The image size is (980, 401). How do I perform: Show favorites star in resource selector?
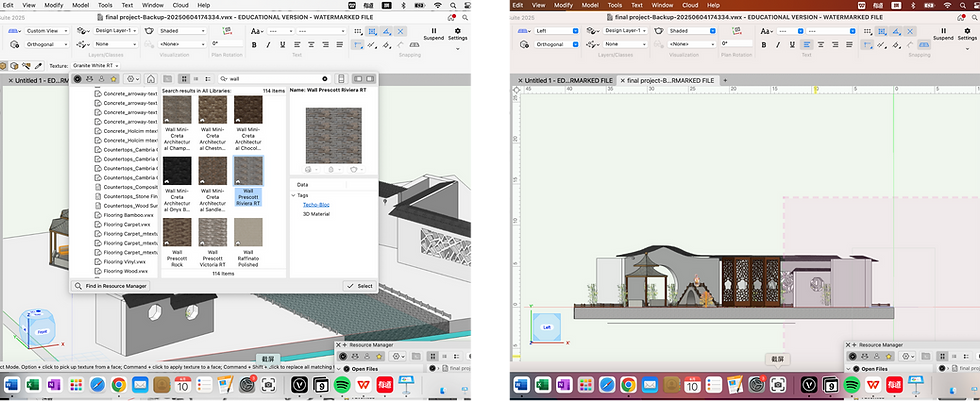(113, 79)
